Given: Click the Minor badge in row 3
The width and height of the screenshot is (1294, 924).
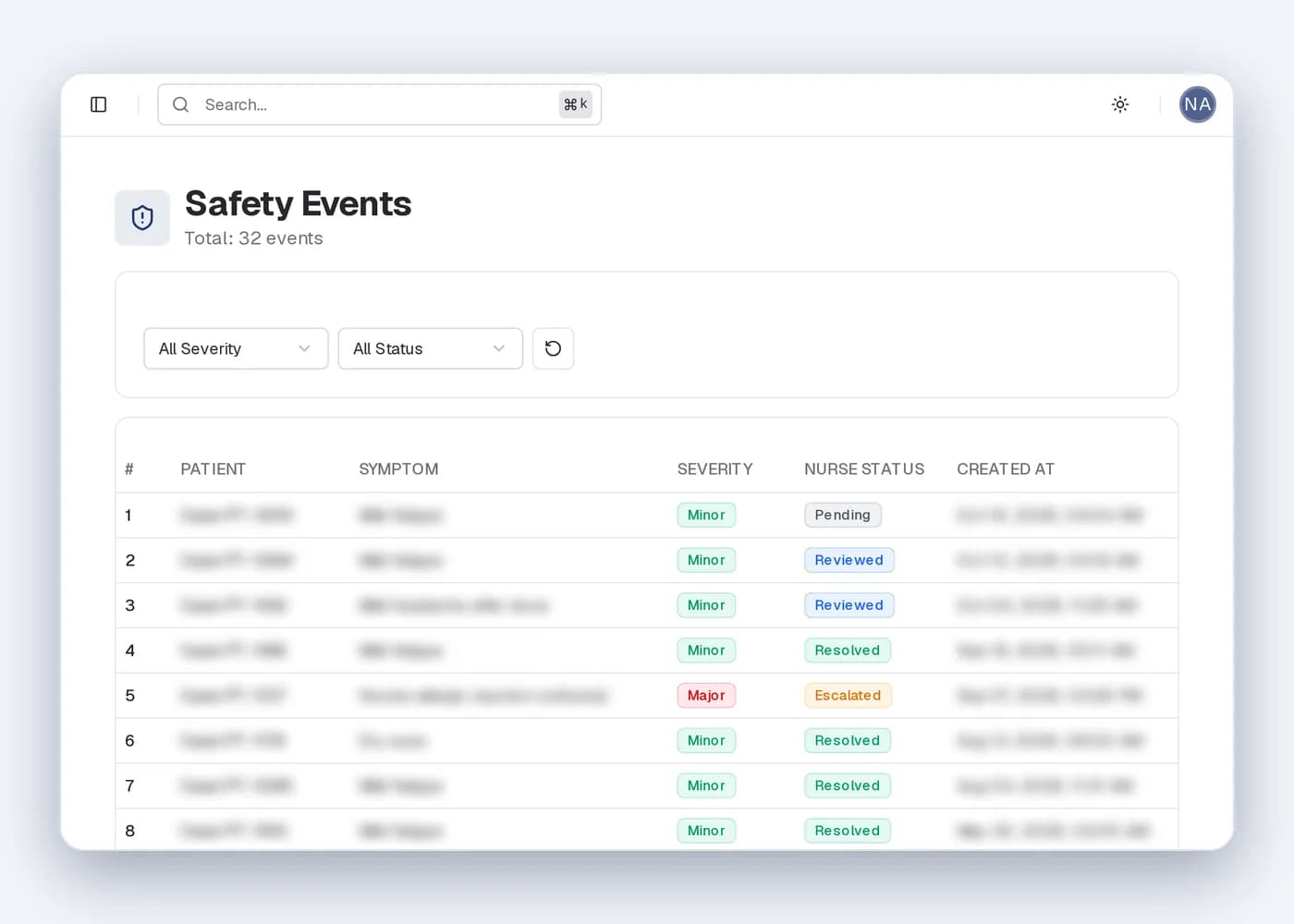Looking at the screenshot, I should tap(706, 605).
